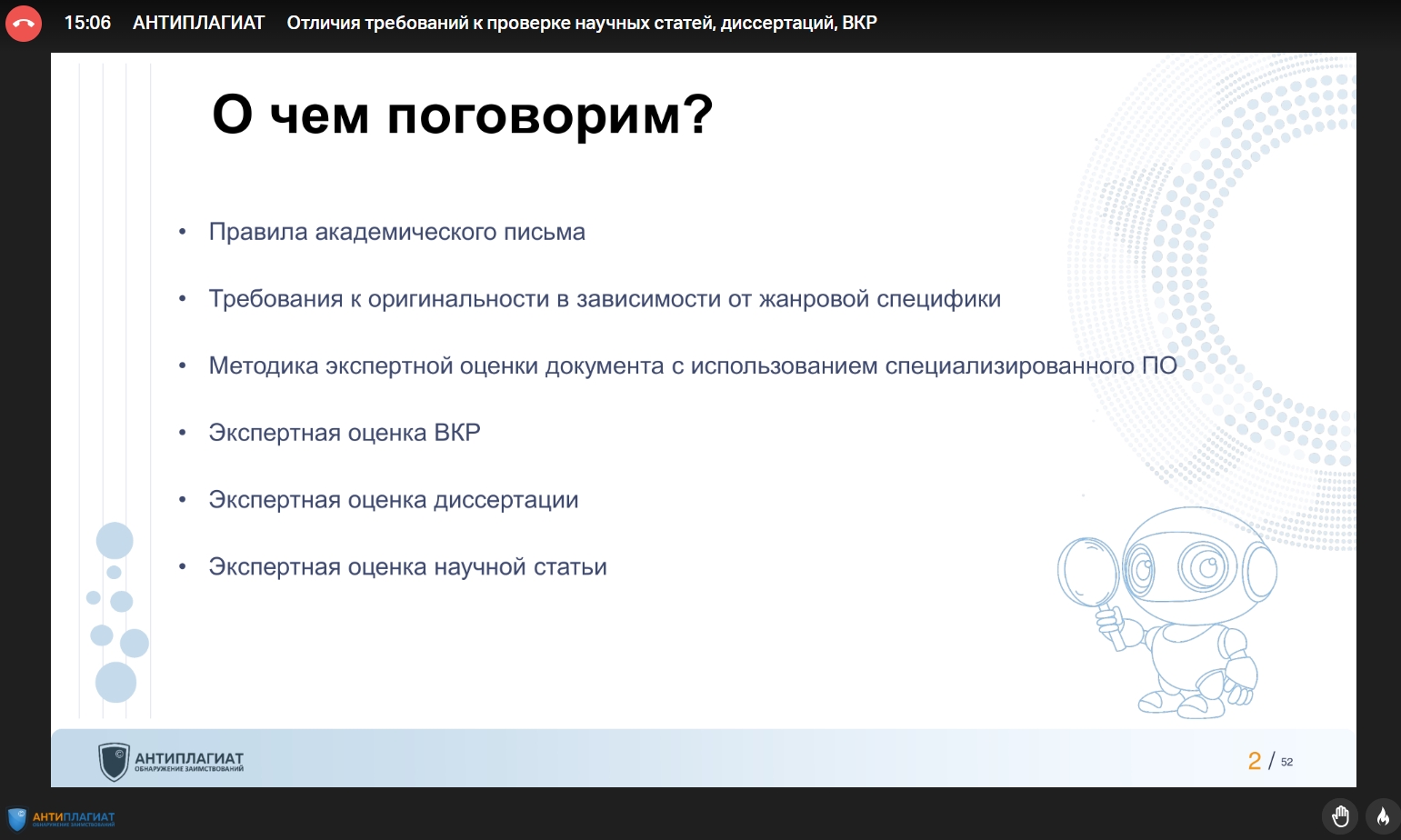This screenshot has width=1401, height=840.
Task: Click the 15:06 webinar timer
Action: (x=87, y=23)
